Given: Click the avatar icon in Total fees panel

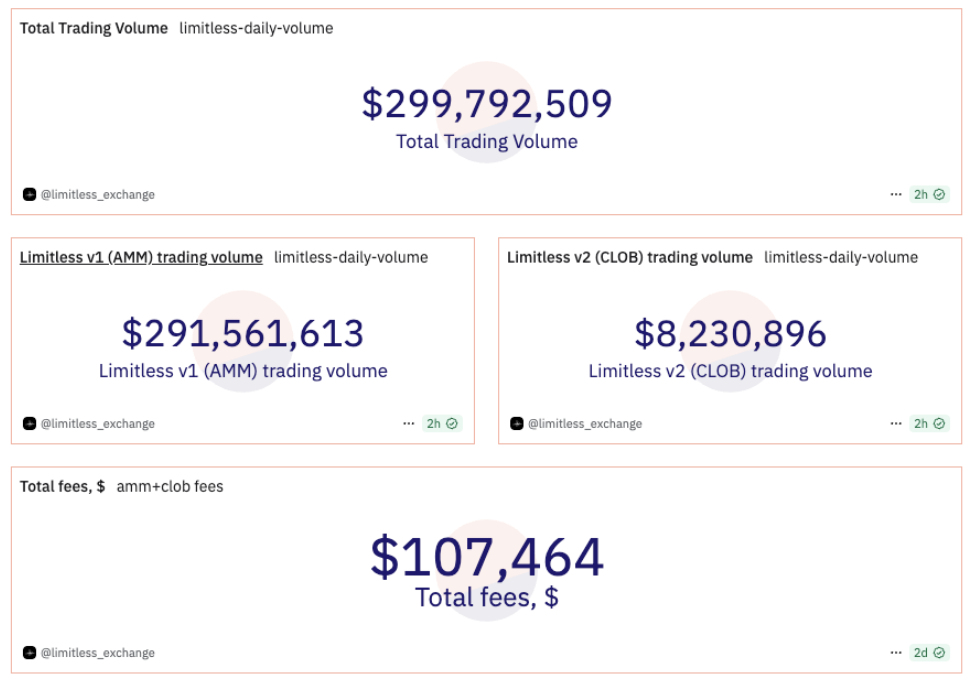Looking at the screenshot, I should coord(29,653).
